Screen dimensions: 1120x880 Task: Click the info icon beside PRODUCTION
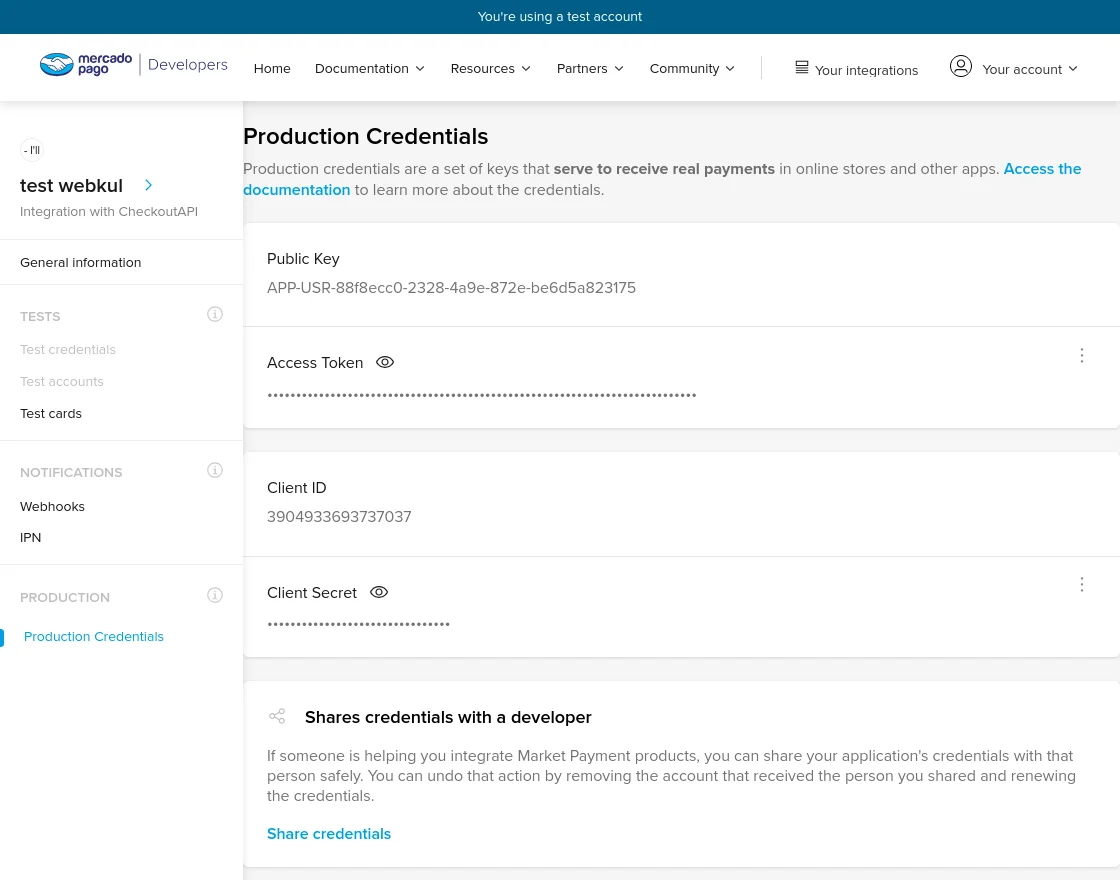point(214,595)
